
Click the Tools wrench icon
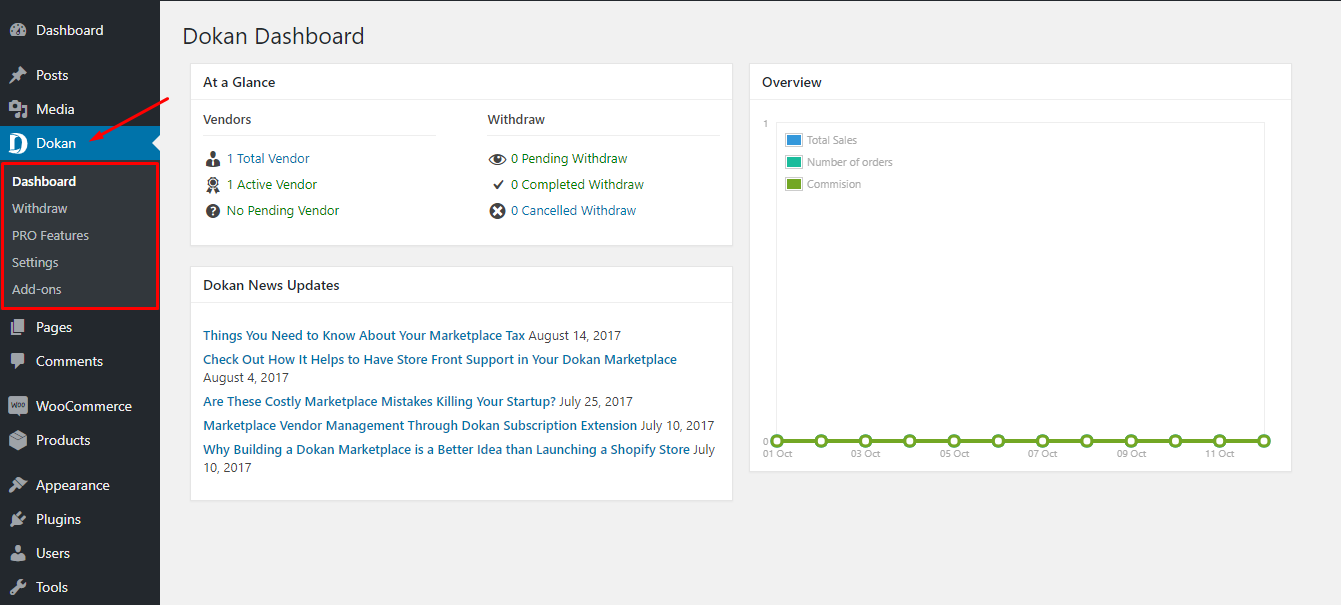(x=18, y=587)
